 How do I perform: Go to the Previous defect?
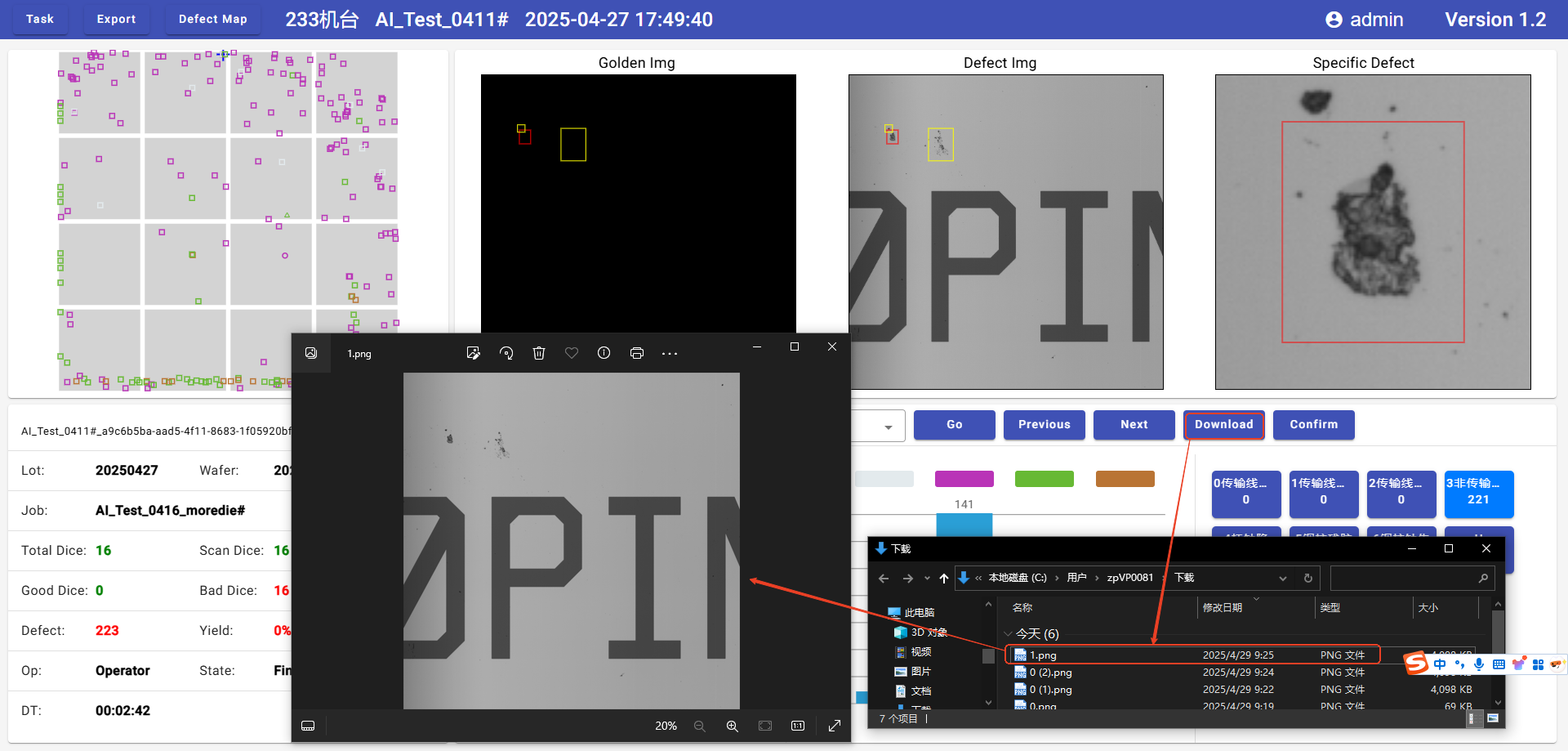1045,424
